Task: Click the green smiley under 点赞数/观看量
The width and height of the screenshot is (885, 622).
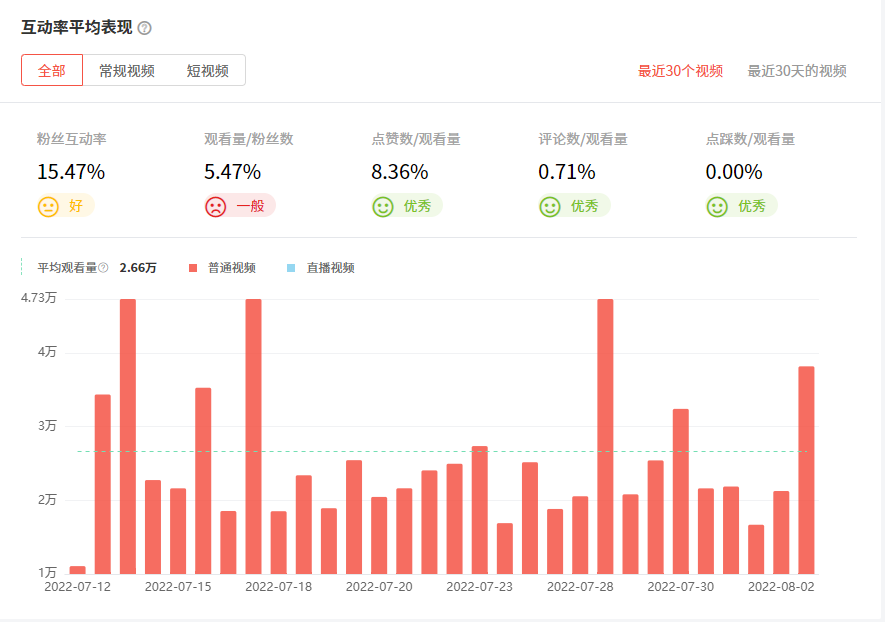Action: pos(382,207)
